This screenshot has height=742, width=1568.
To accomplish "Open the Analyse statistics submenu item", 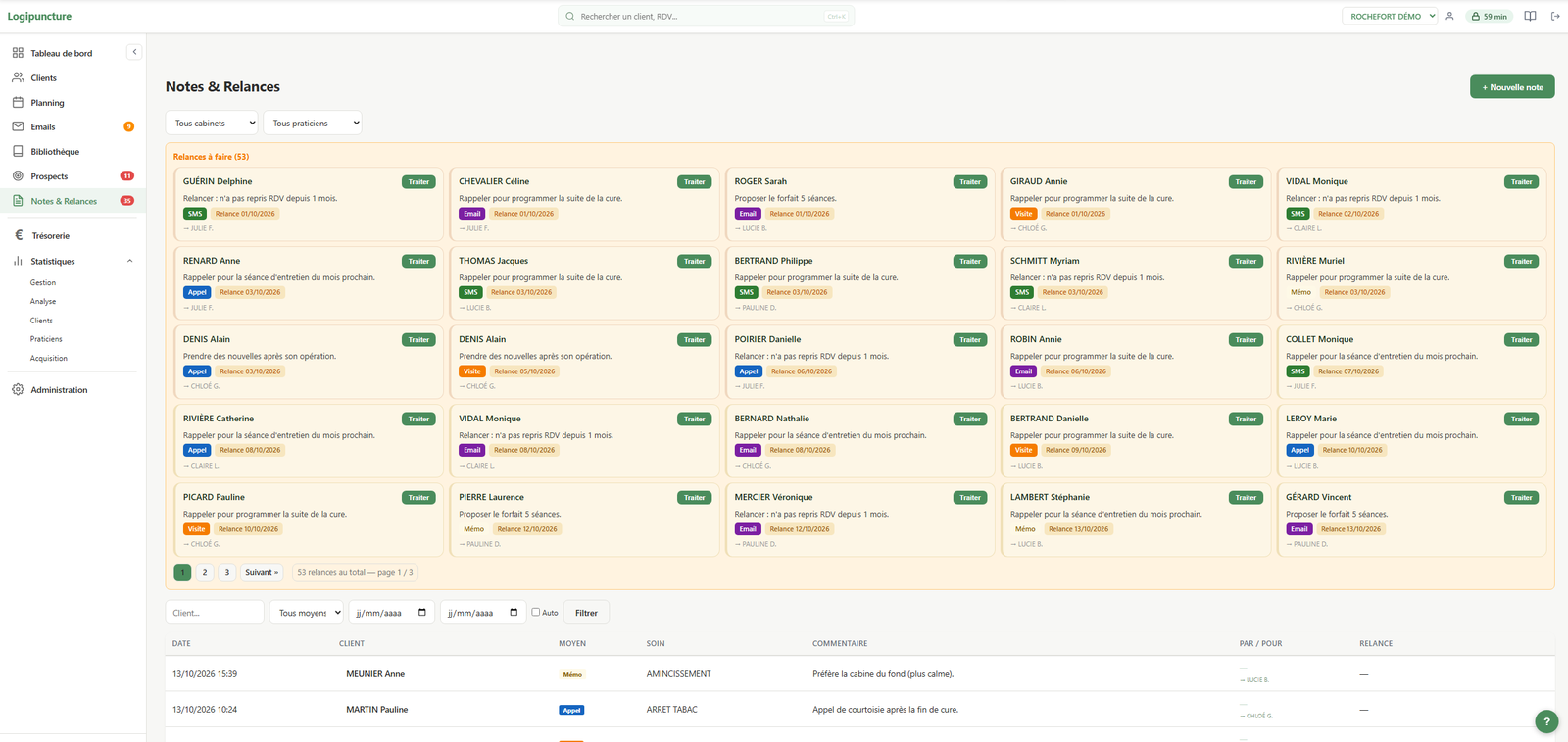I will (x=43, y=301).
